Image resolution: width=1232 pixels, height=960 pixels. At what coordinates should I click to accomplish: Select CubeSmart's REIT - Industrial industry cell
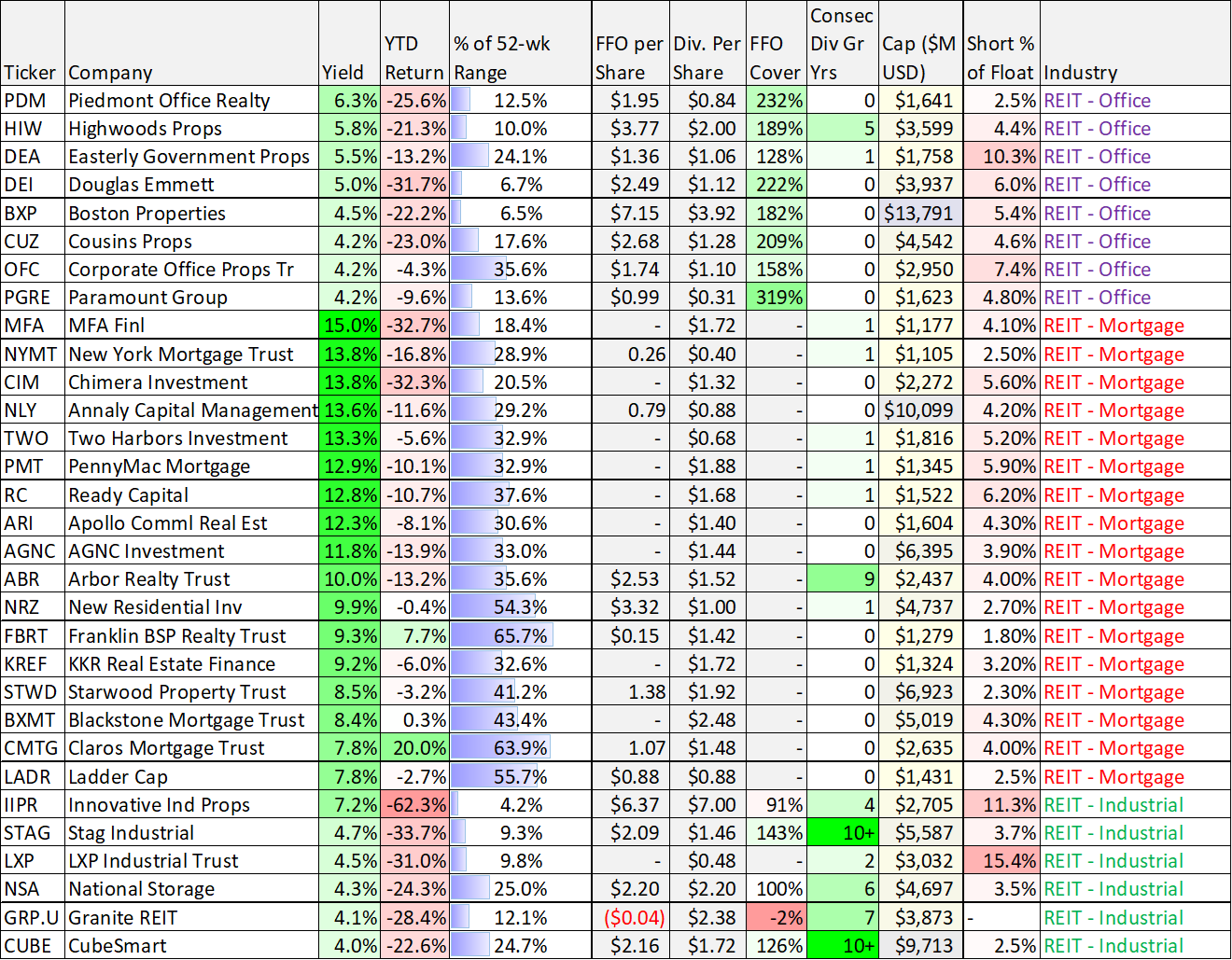coord(1135,946)
